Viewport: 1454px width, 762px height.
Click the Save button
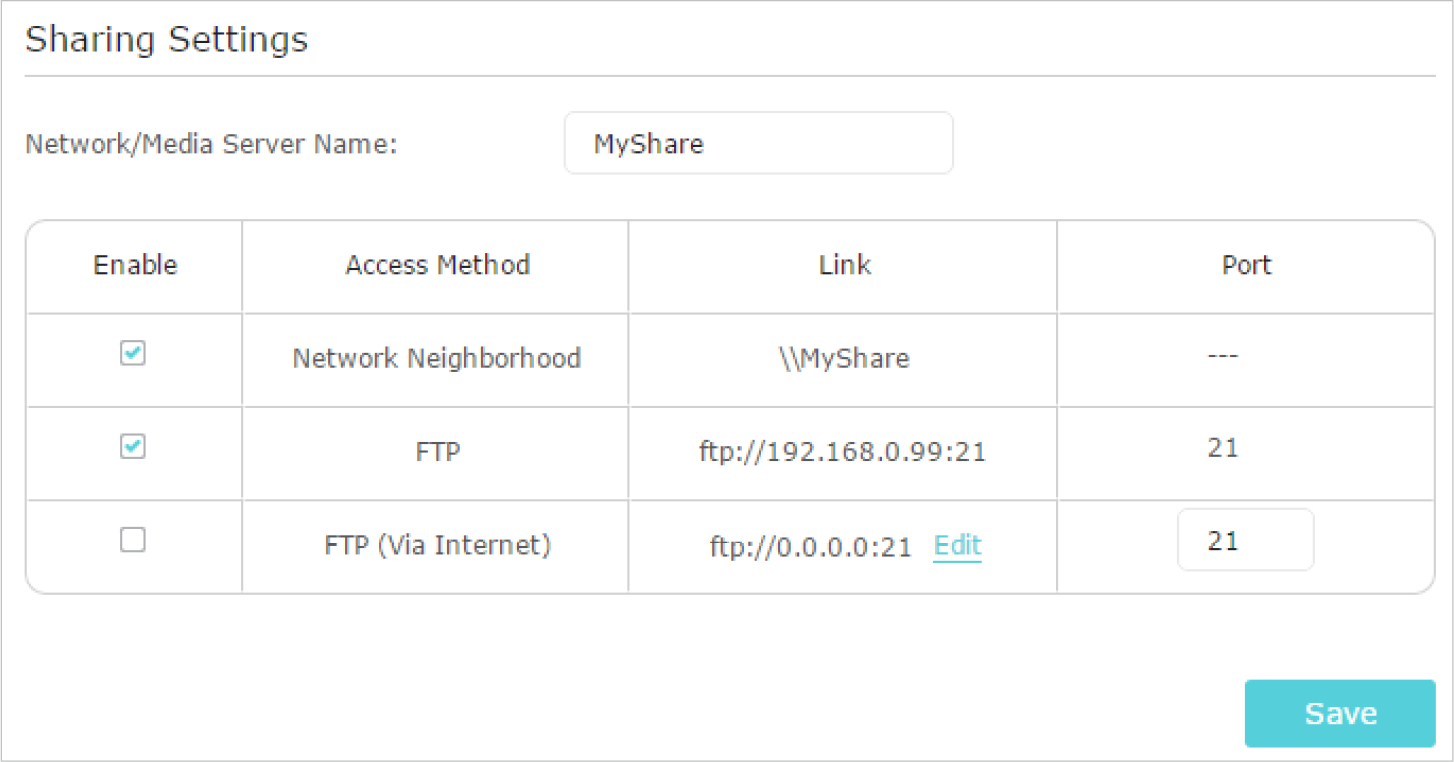(x=1340, y=713)
